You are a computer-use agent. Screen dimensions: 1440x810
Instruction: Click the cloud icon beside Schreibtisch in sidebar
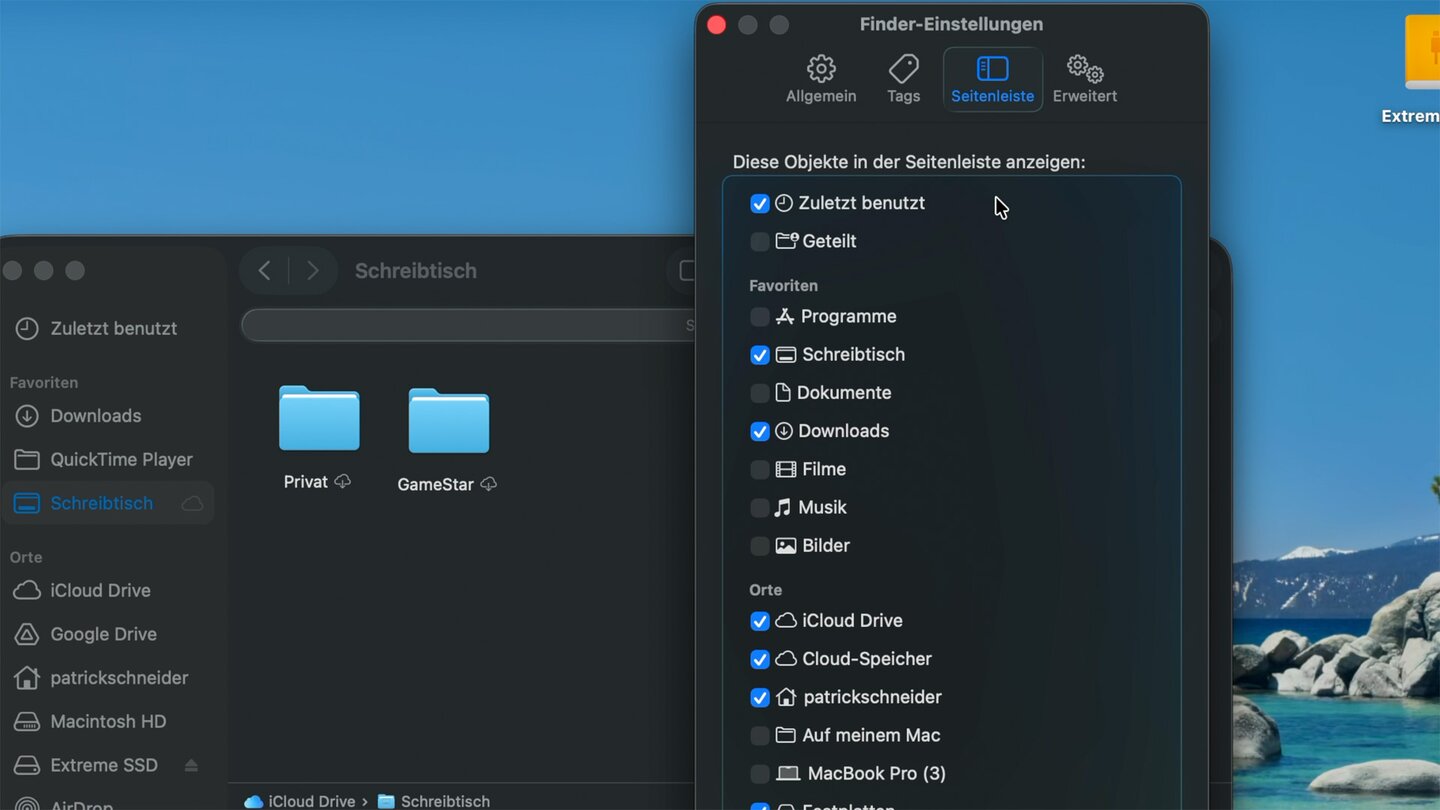coord(192,503)
